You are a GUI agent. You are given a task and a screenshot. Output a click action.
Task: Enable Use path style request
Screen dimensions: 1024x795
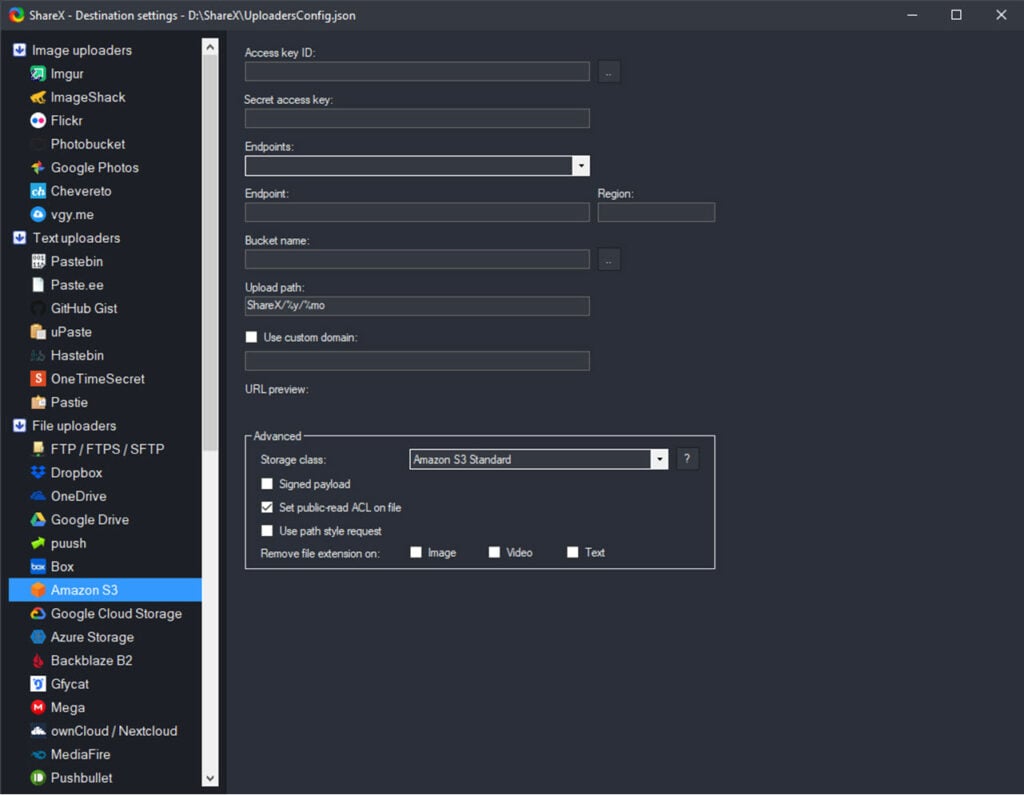point(267,531)
